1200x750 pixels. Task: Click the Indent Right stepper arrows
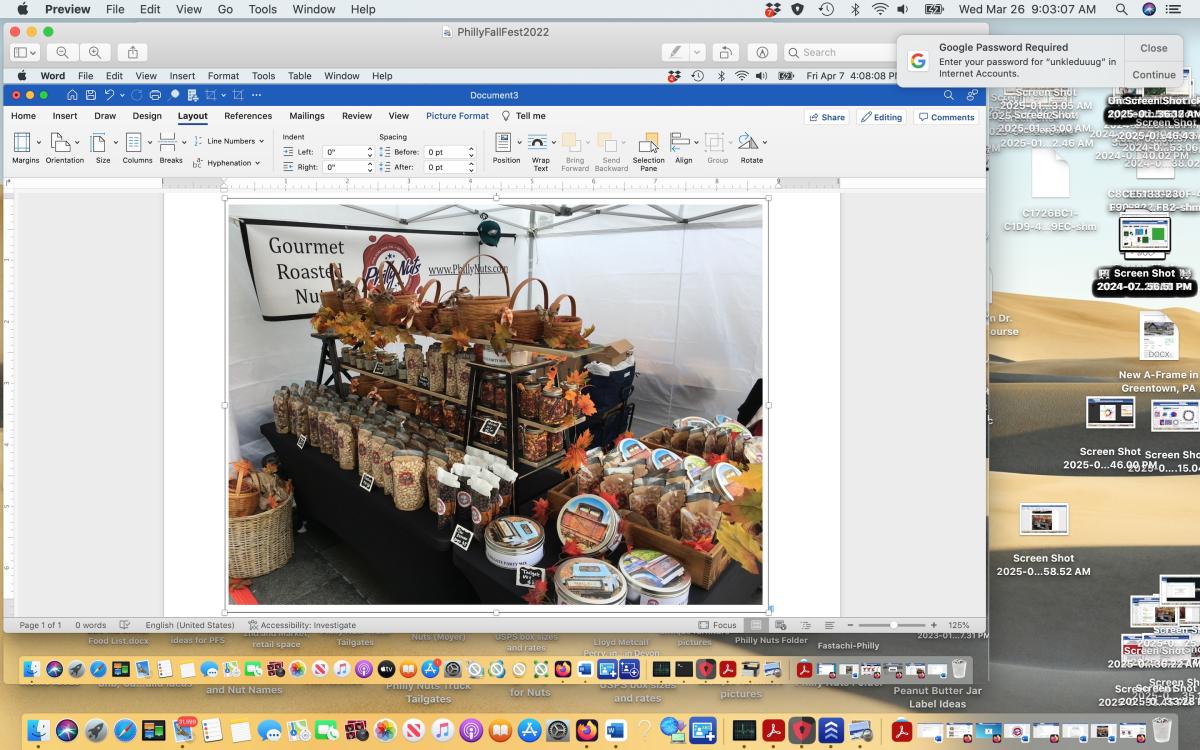(370, 167)
